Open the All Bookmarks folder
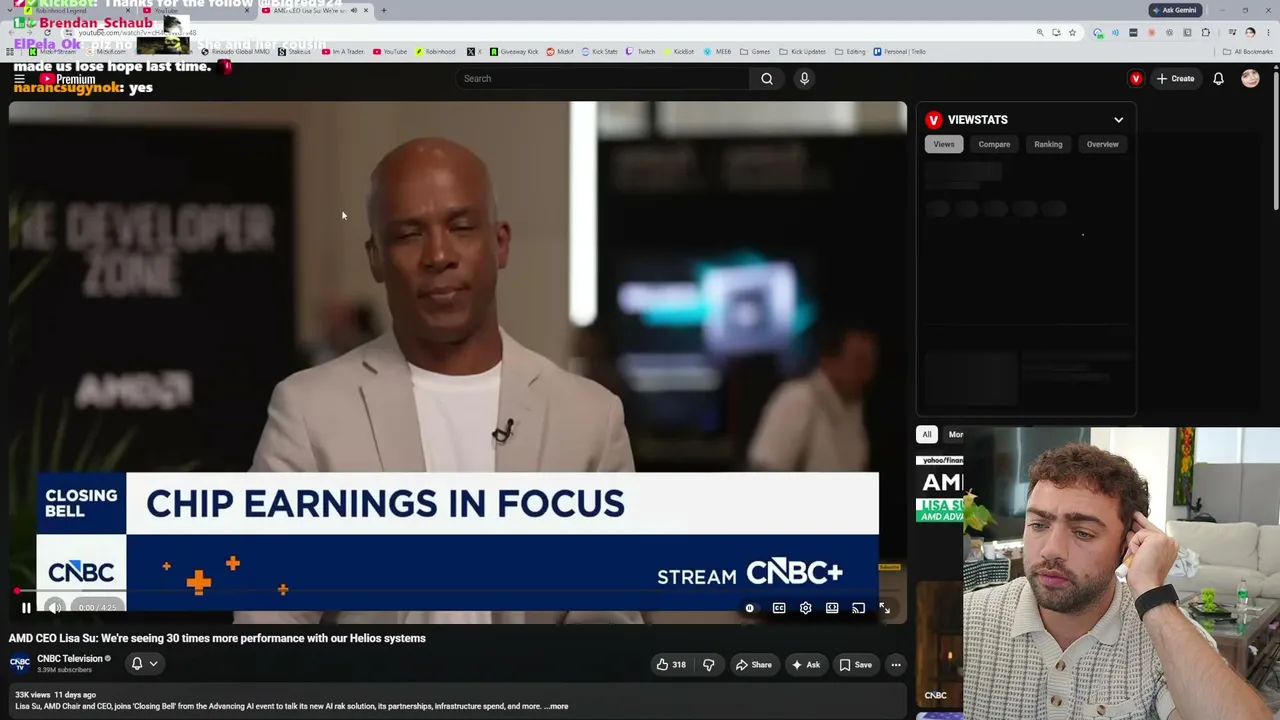1280x720 pixels. [x=1247, y=52]
